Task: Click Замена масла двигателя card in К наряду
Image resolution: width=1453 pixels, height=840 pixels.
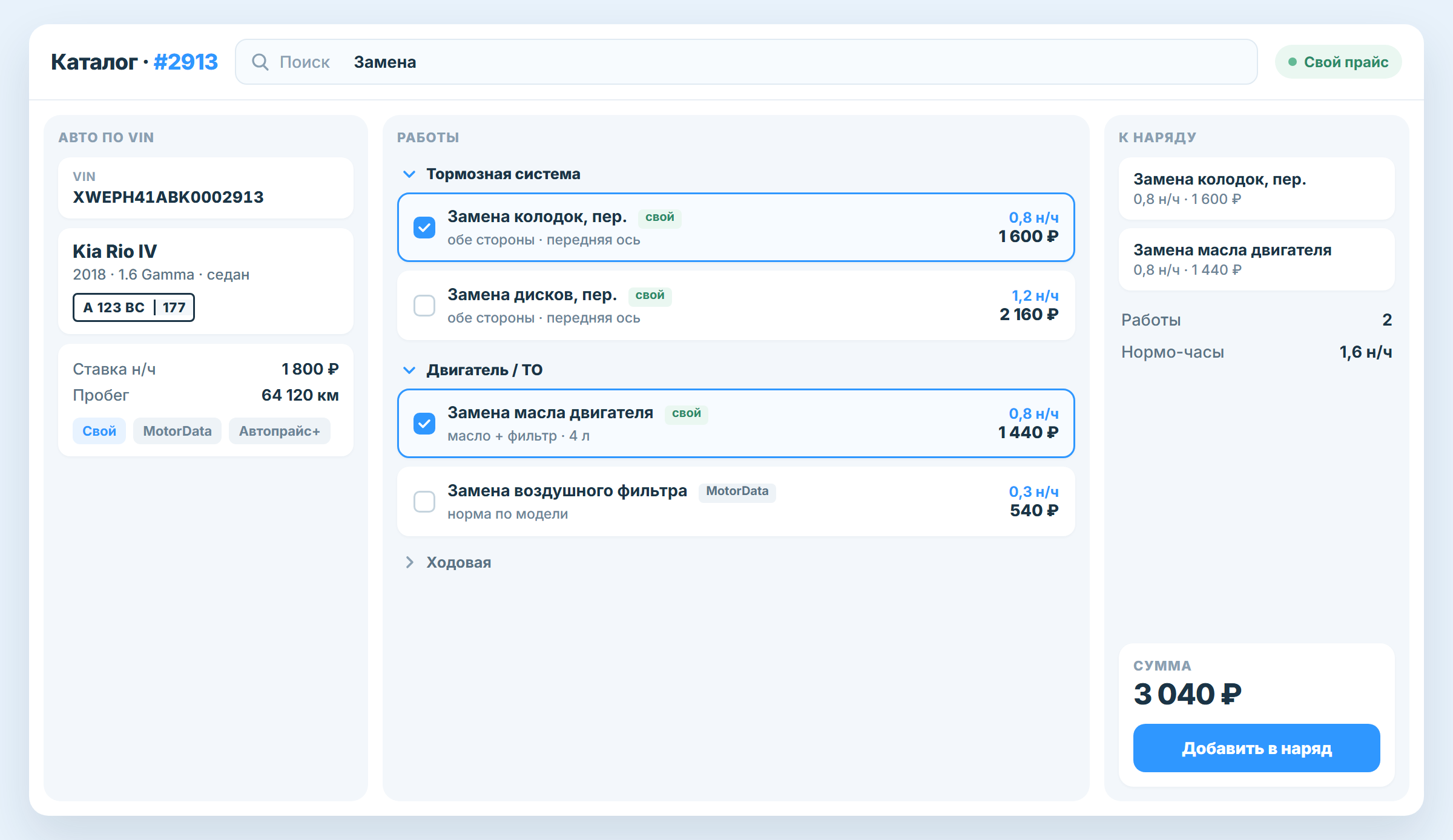Action: point(1256,260)
